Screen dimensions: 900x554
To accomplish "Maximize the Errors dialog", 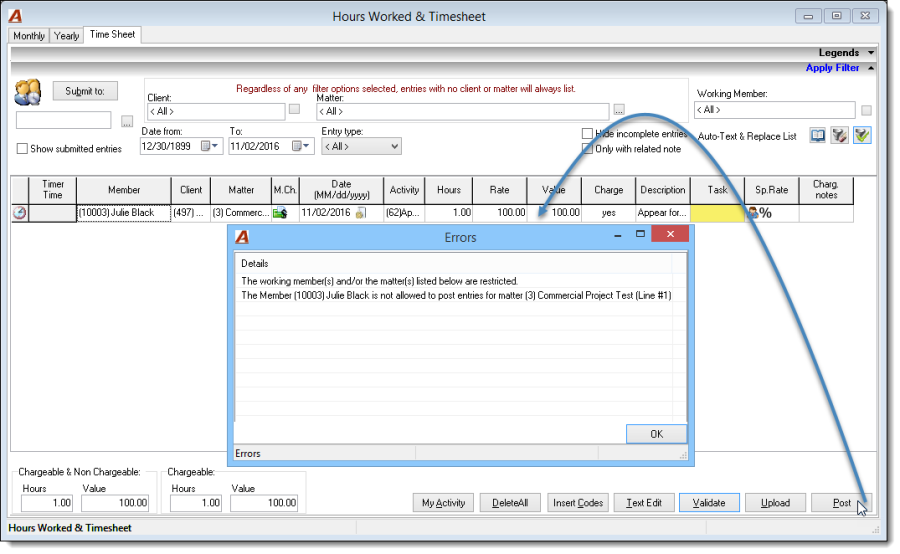I will 641,234.
